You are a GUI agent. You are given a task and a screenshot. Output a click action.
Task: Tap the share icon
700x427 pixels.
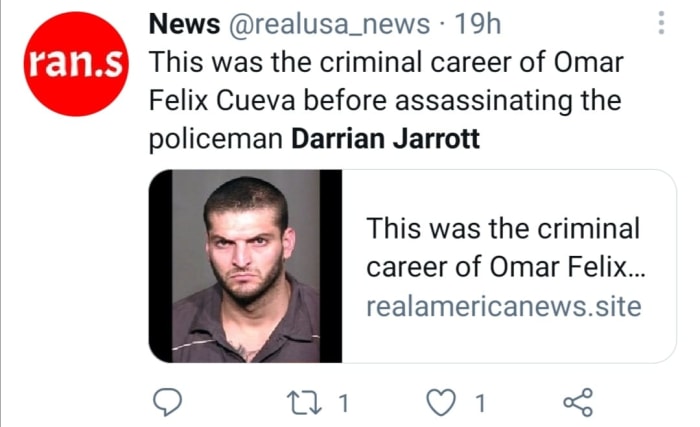578,402
